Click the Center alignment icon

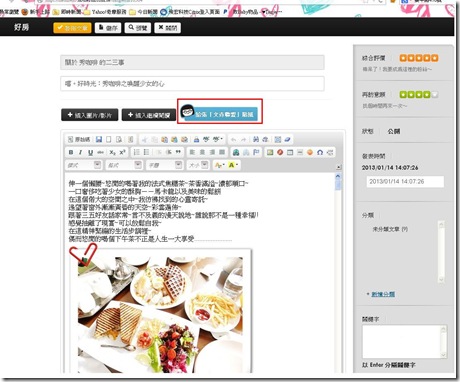[202, 152]
